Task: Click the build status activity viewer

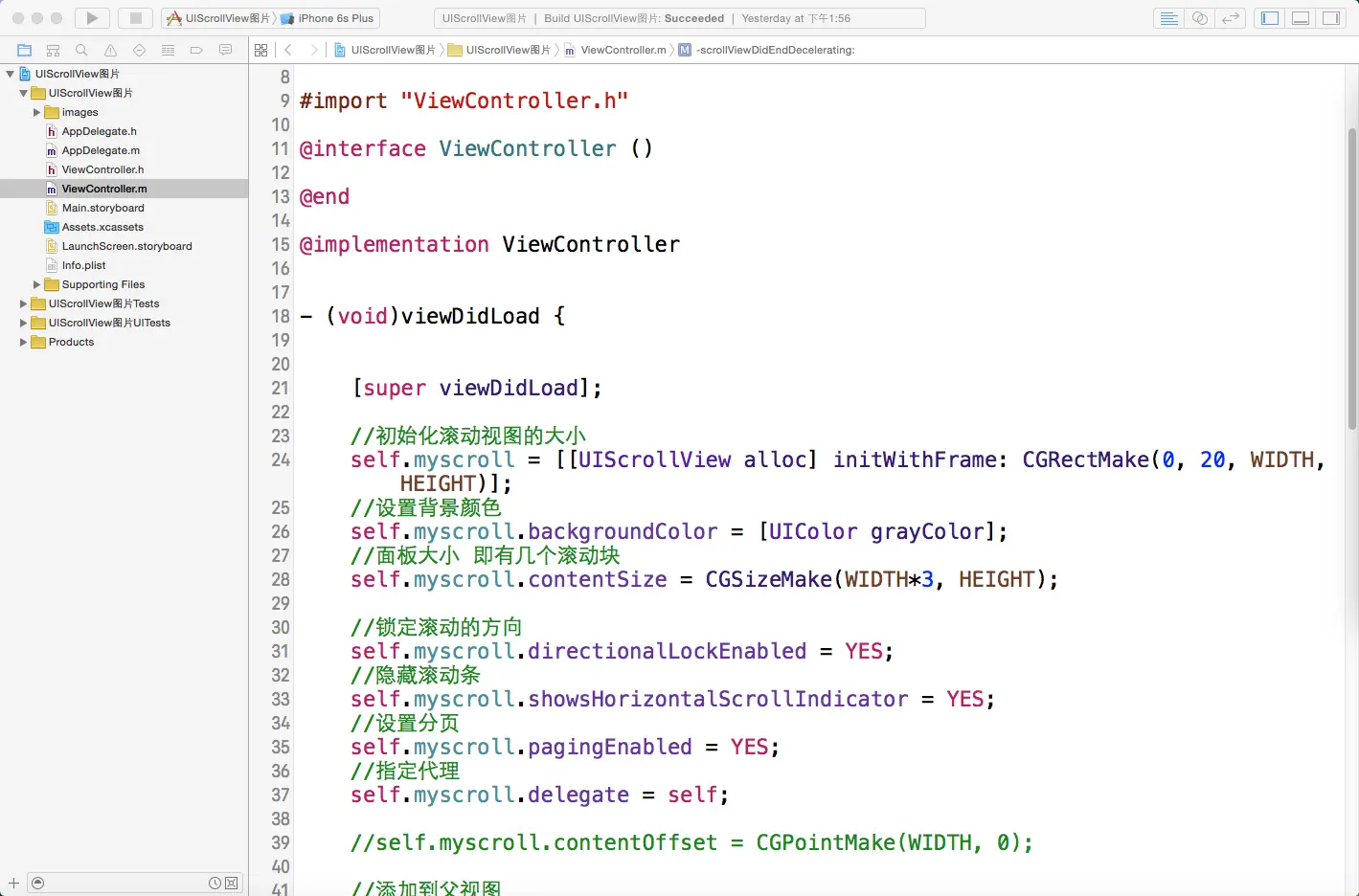Action: pos(680,18)
